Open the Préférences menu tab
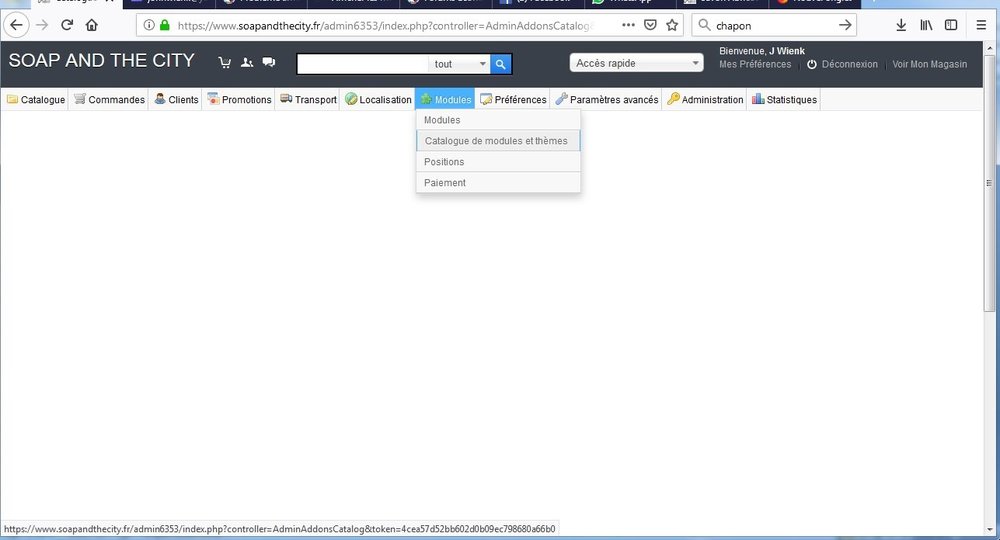The height and width of the screenshot is (540, 1000). [513, 99]
